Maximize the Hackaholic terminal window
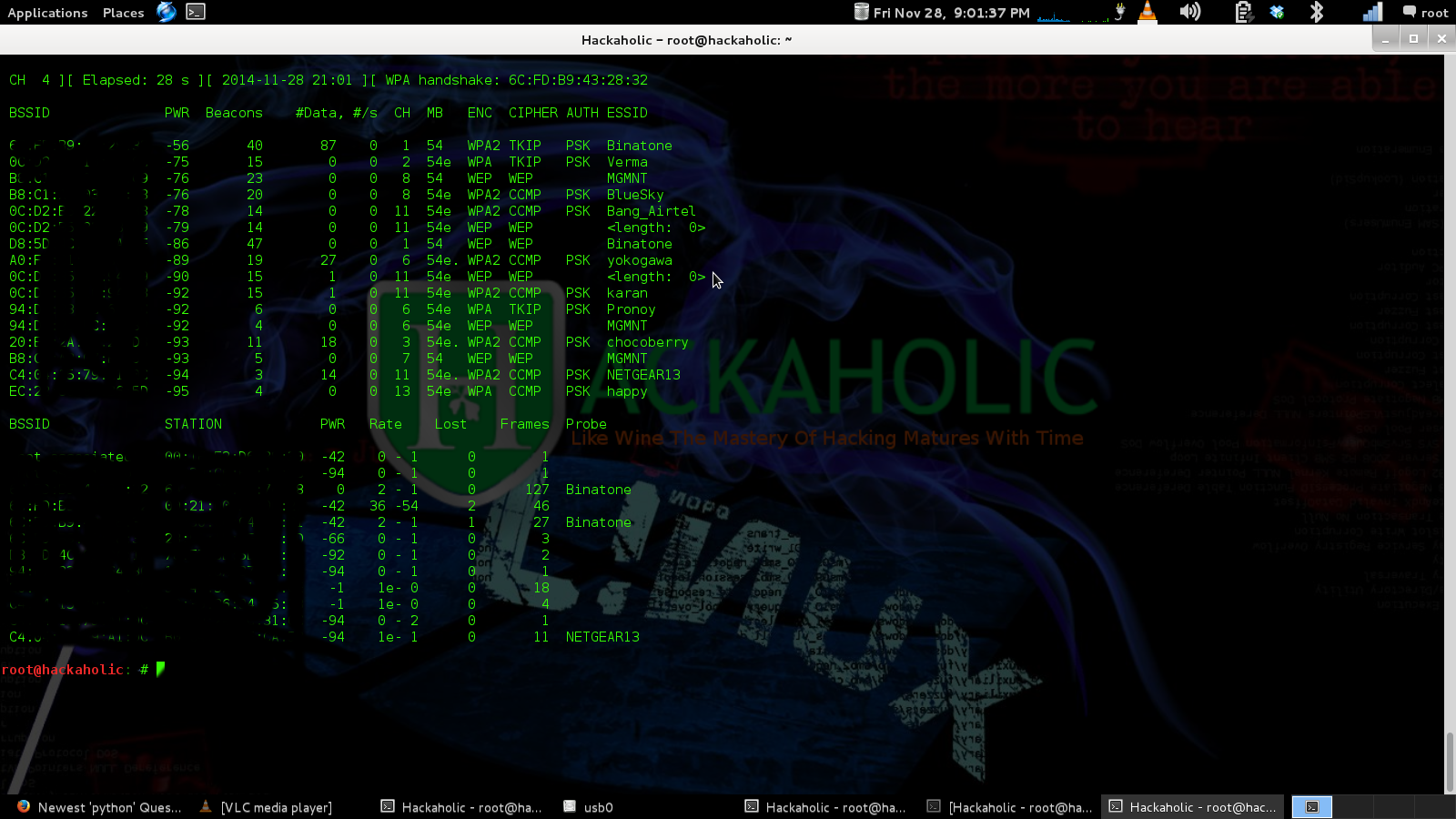The image size is (1456, 819). coord(1413,38)
